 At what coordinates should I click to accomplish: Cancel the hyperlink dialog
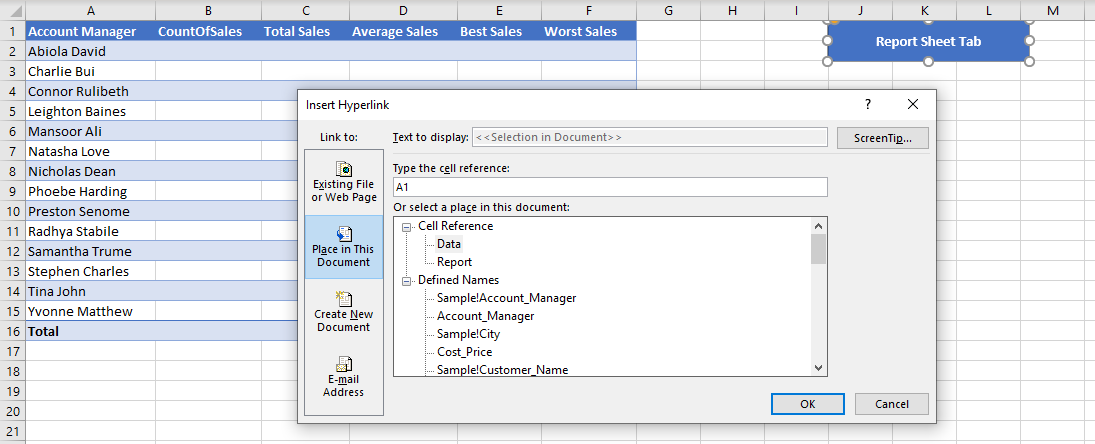click(x=891, y=404)
